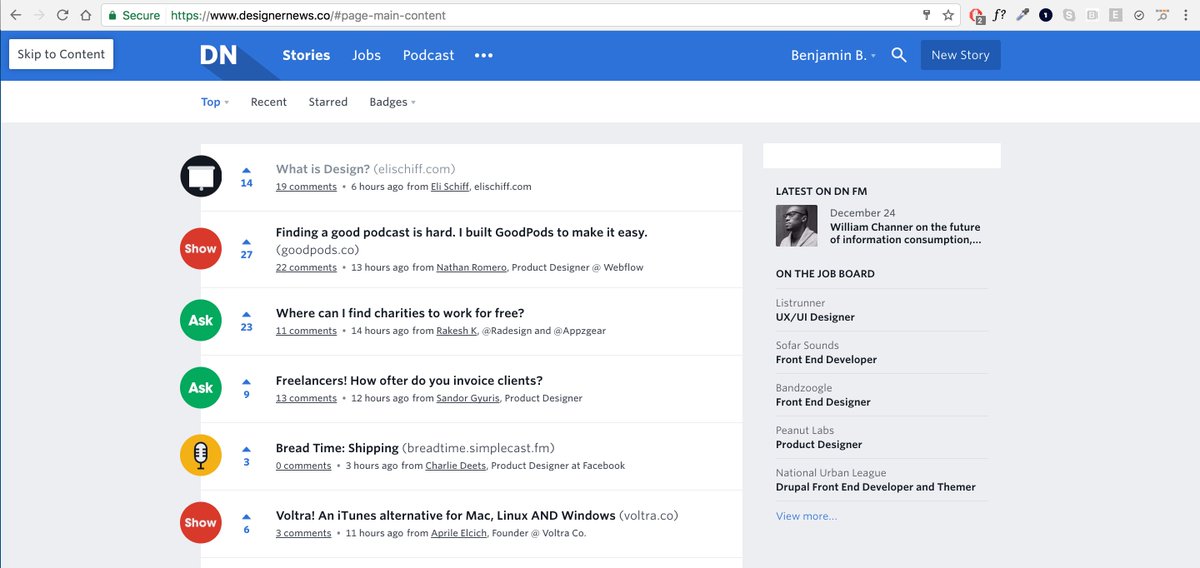Open the Sofar Sounds Front End Developer job
This screenshot has width=1200, height=568.
826,359
